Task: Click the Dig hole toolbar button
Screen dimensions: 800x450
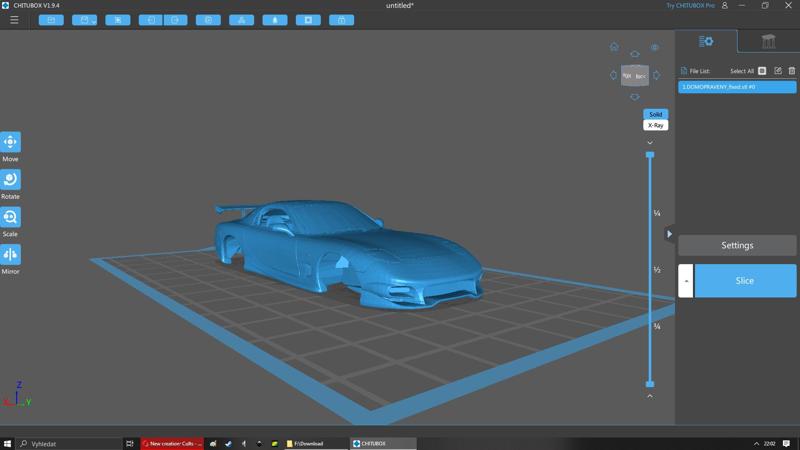Action: (x=308, y=20)
